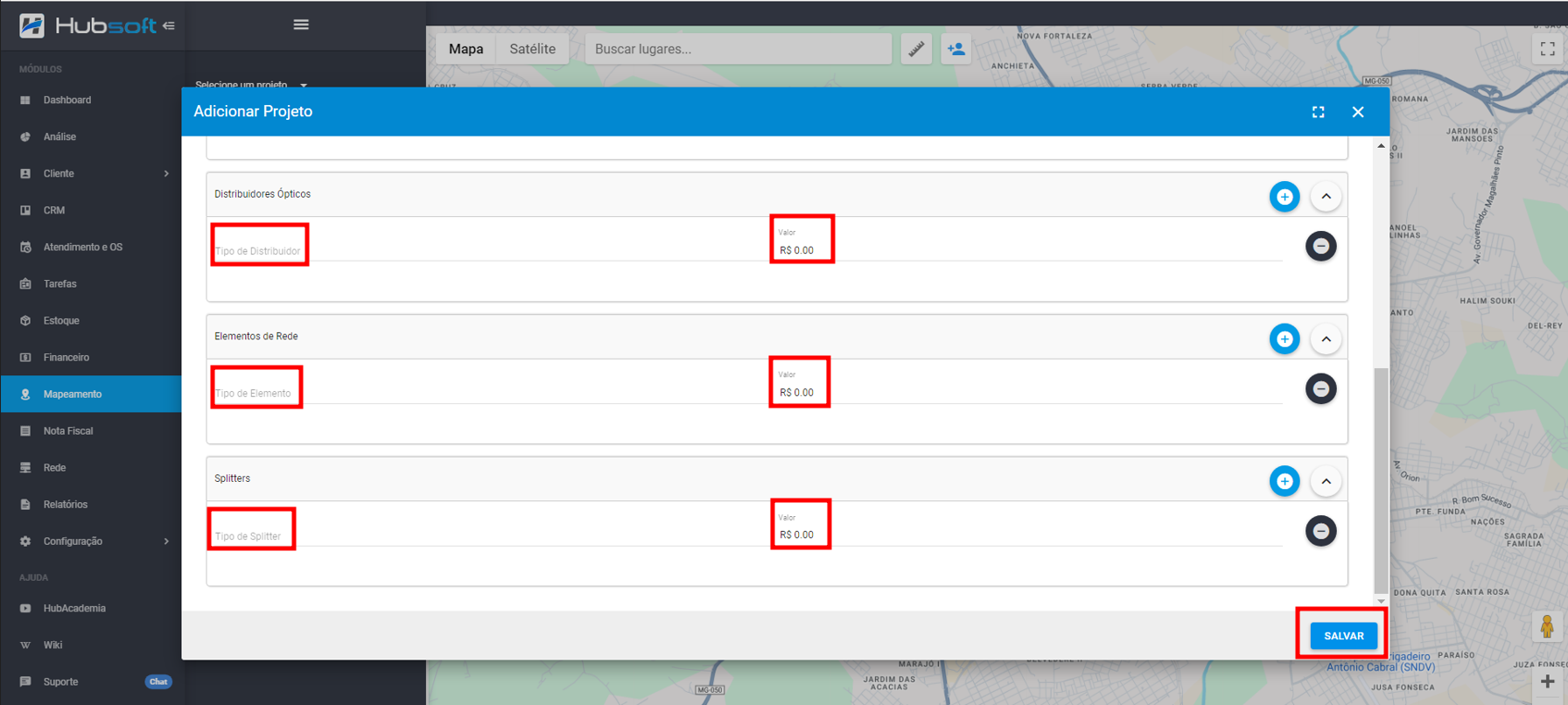Add a new Elementos de Rede row
Viewport: 1568px width, 705px height.
point(1284,339)
